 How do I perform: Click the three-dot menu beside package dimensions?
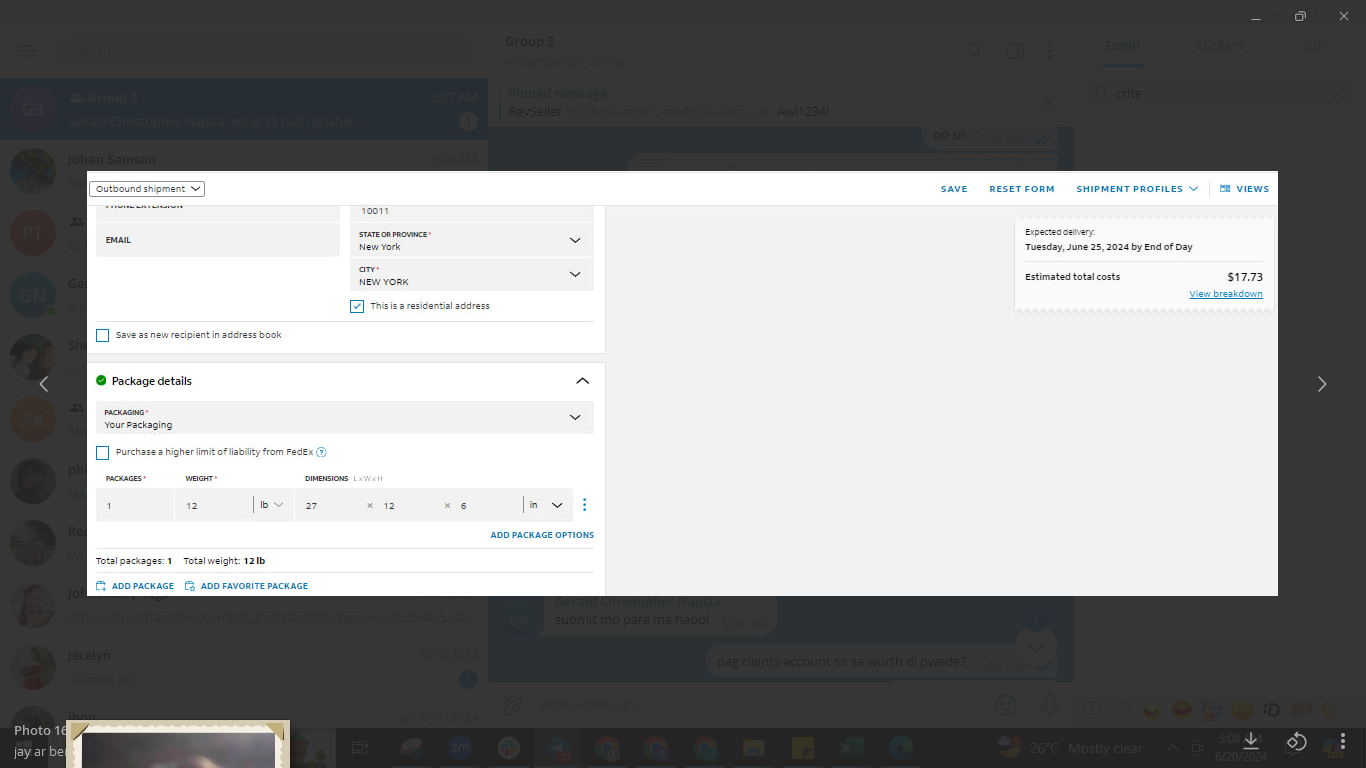(585, 505)
